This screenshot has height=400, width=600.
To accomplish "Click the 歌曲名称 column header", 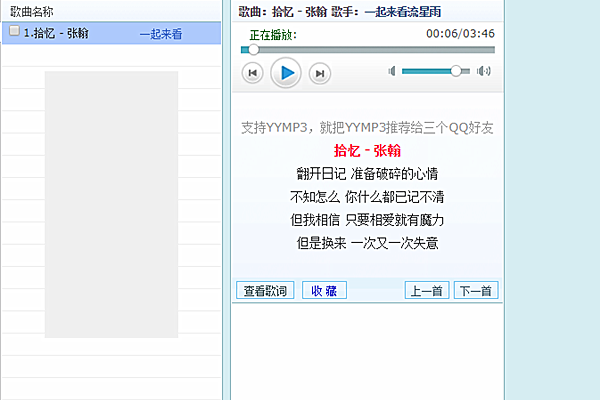I will (32, 11).
